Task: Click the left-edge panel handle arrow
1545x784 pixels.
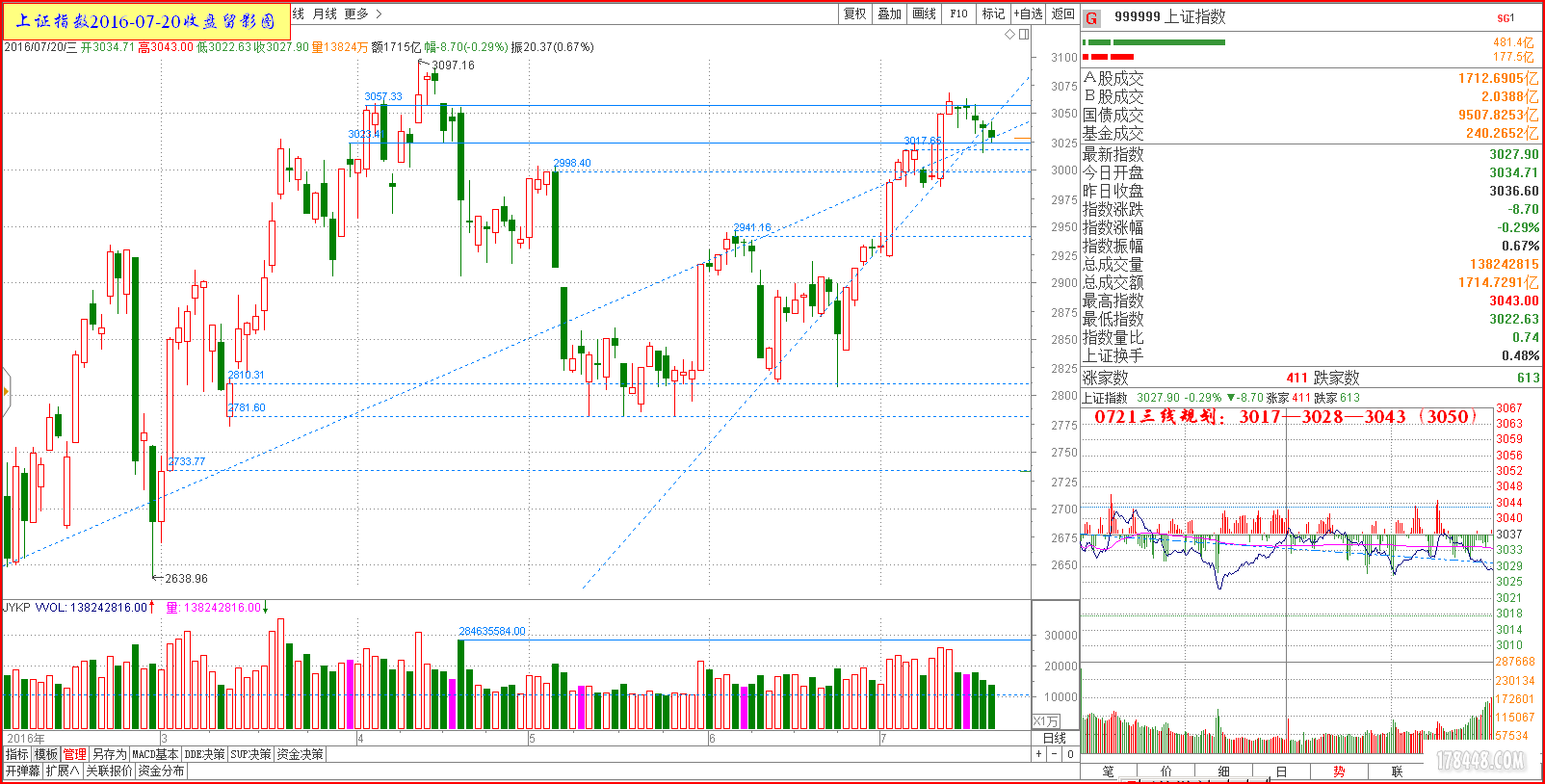Action: coord(5,391)
